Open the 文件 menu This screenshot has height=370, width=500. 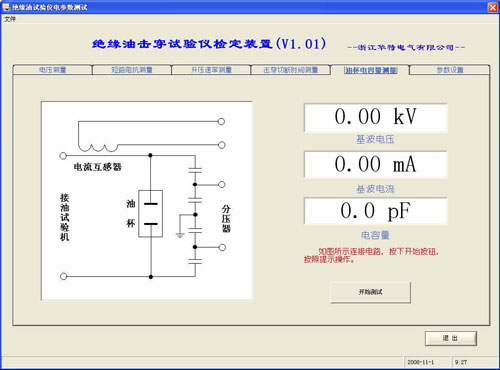(10, 19)
